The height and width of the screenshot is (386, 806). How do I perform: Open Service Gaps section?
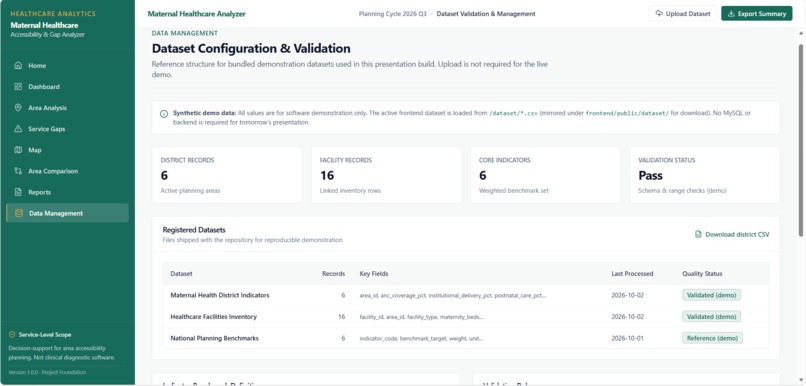tap(67, 129)
